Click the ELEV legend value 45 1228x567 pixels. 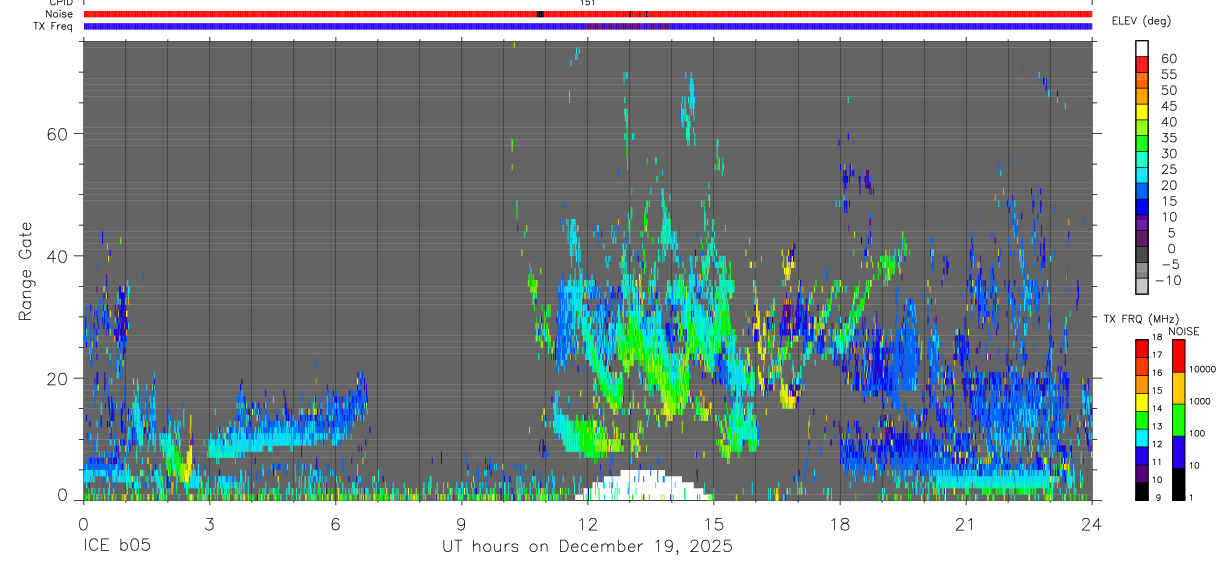[1168, 106]
